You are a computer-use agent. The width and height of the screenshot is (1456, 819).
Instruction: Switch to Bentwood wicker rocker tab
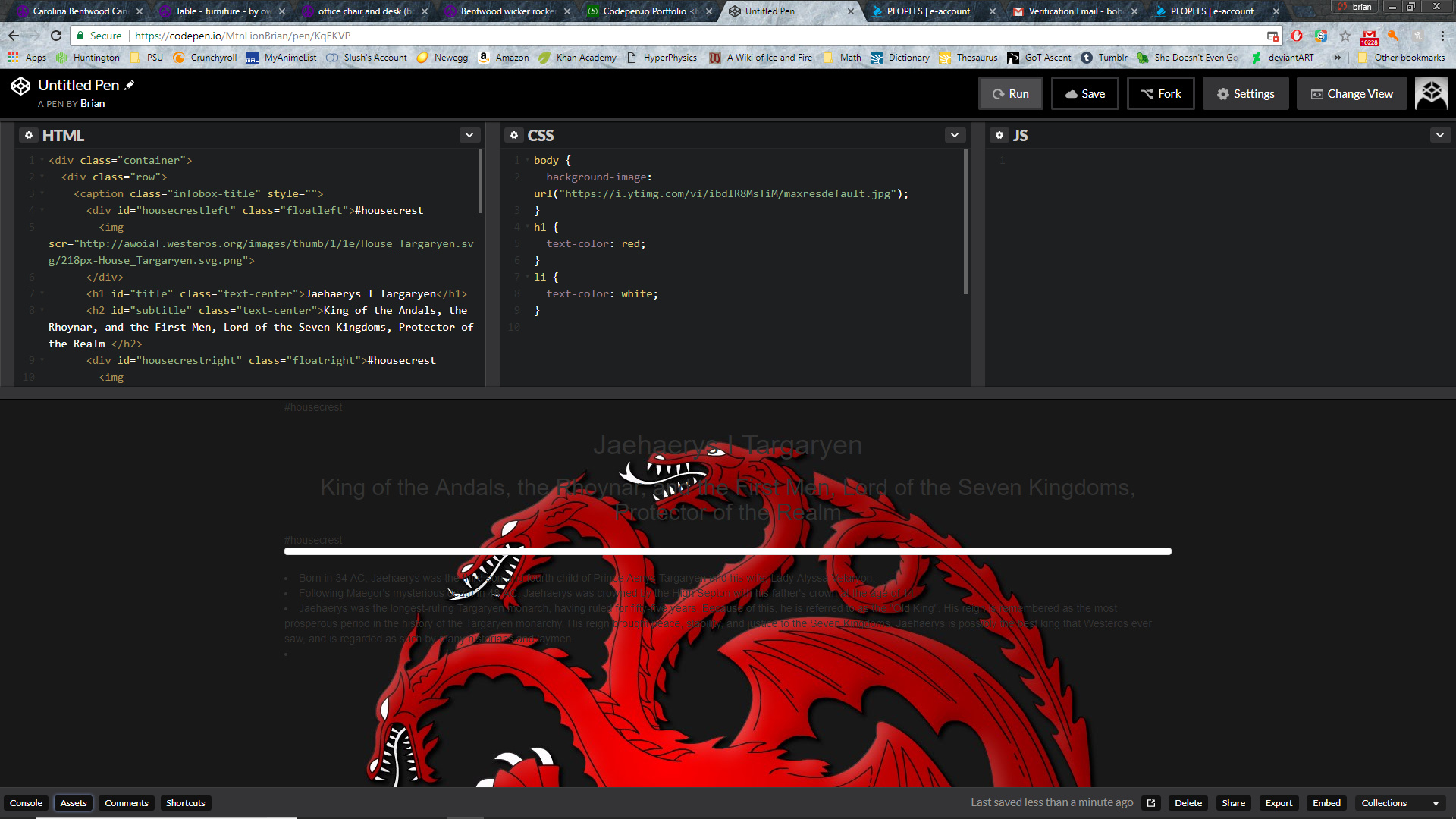click(x=507, y=11)
